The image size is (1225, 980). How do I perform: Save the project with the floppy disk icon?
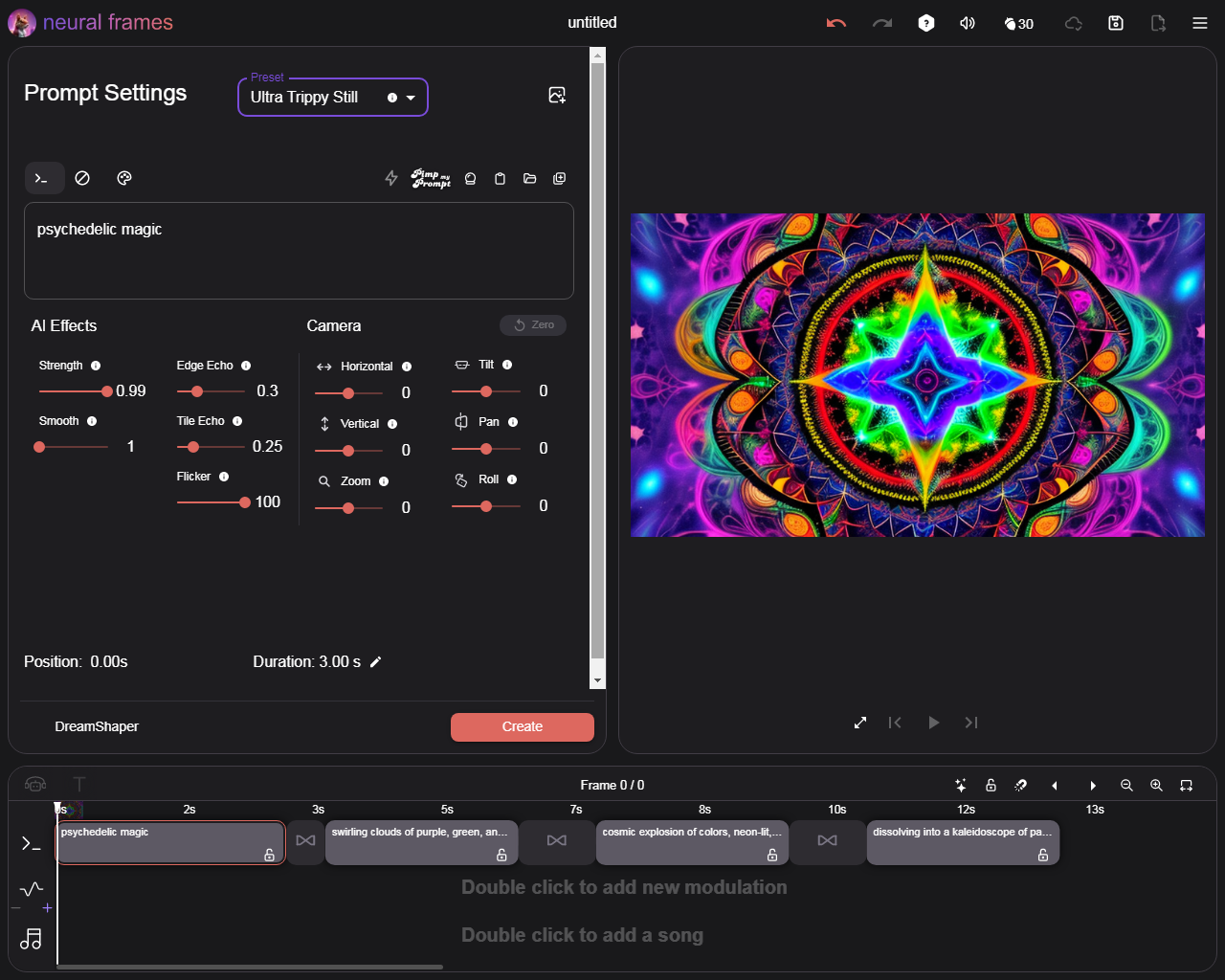coord(1116,23)
